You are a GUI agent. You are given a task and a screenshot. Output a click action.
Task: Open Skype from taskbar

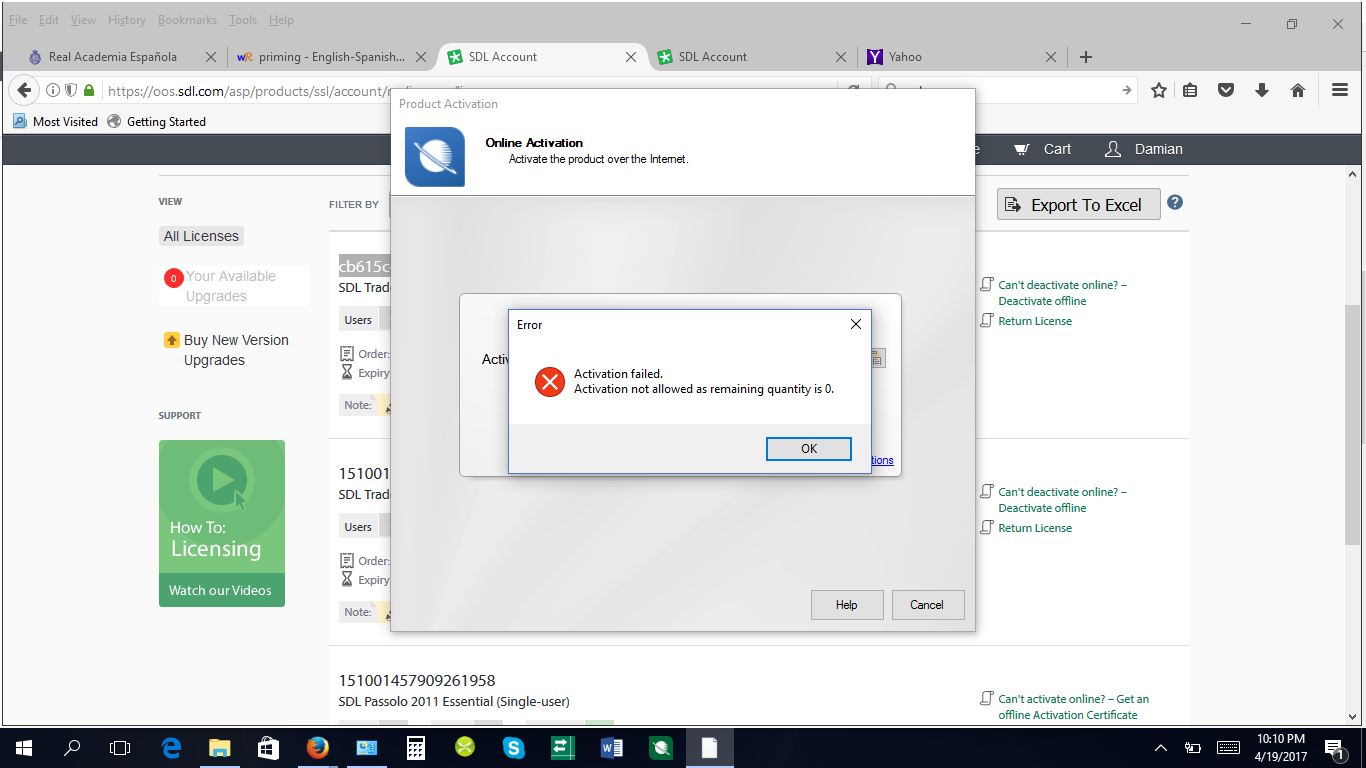click(514, 747)
